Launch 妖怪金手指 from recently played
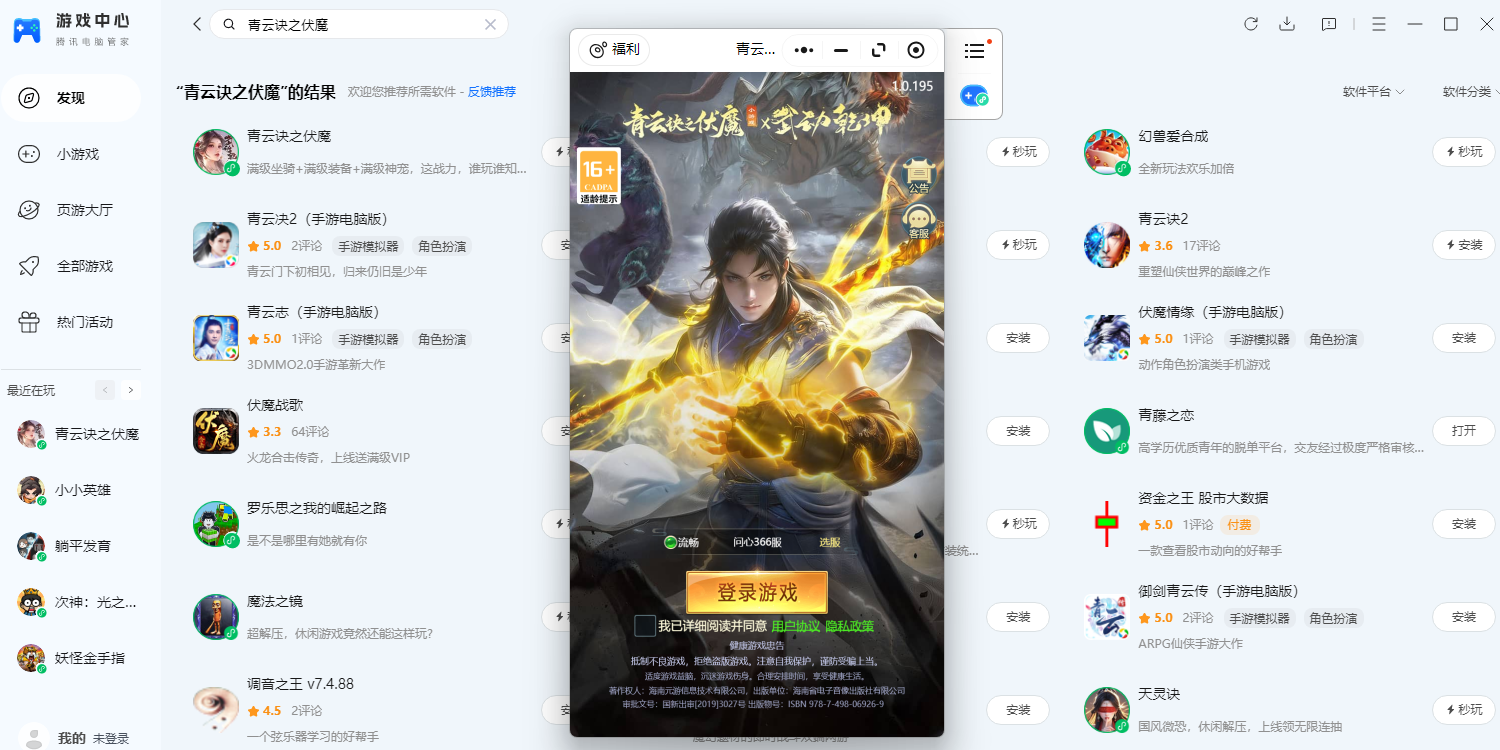Image resolution: width=1500 pixels, height=750 pixels. click(x=72, y=658)
